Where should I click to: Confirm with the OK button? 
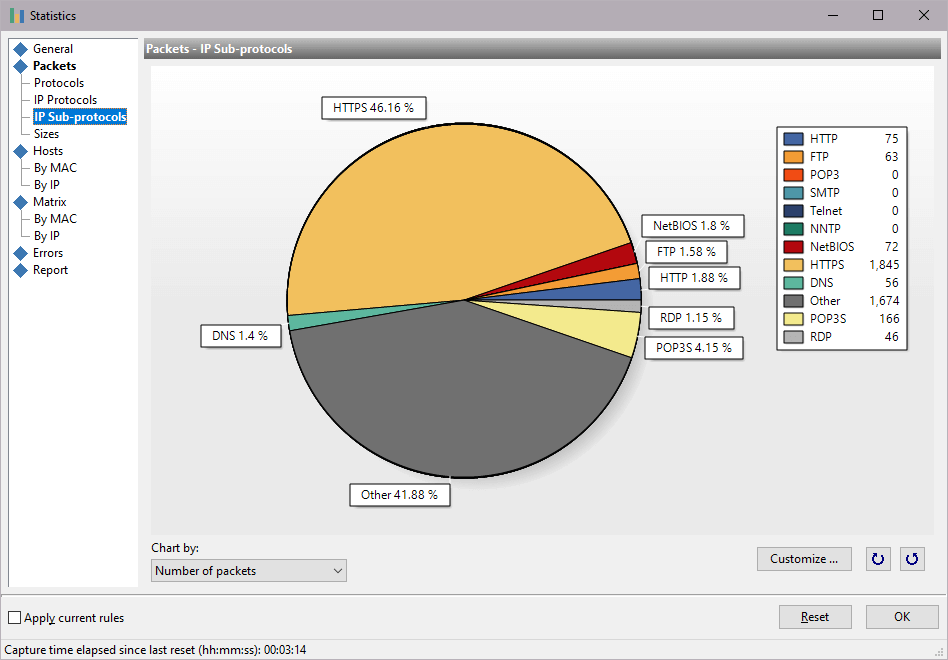(x=901, y=617)
